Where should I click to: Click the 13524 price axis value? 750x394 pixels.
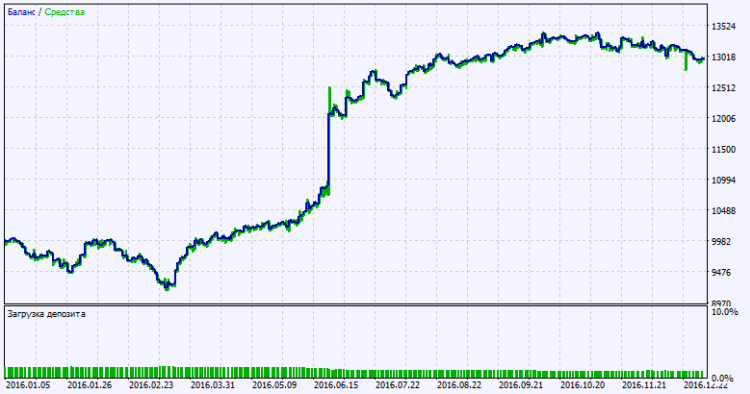click(724, 27)
